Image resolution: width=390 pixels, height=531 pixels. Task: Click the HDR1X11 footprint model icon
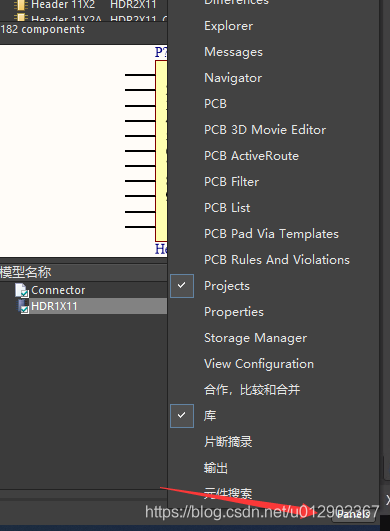[23, 306]
